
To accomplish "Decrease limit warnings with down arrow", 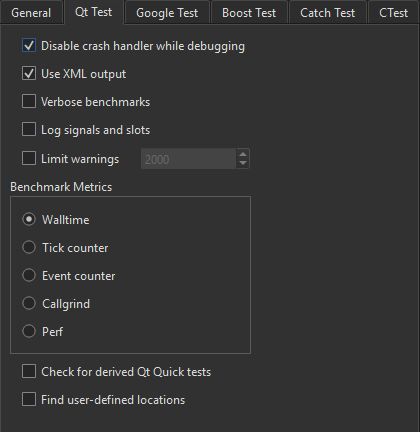I will (x=243, y=163).
